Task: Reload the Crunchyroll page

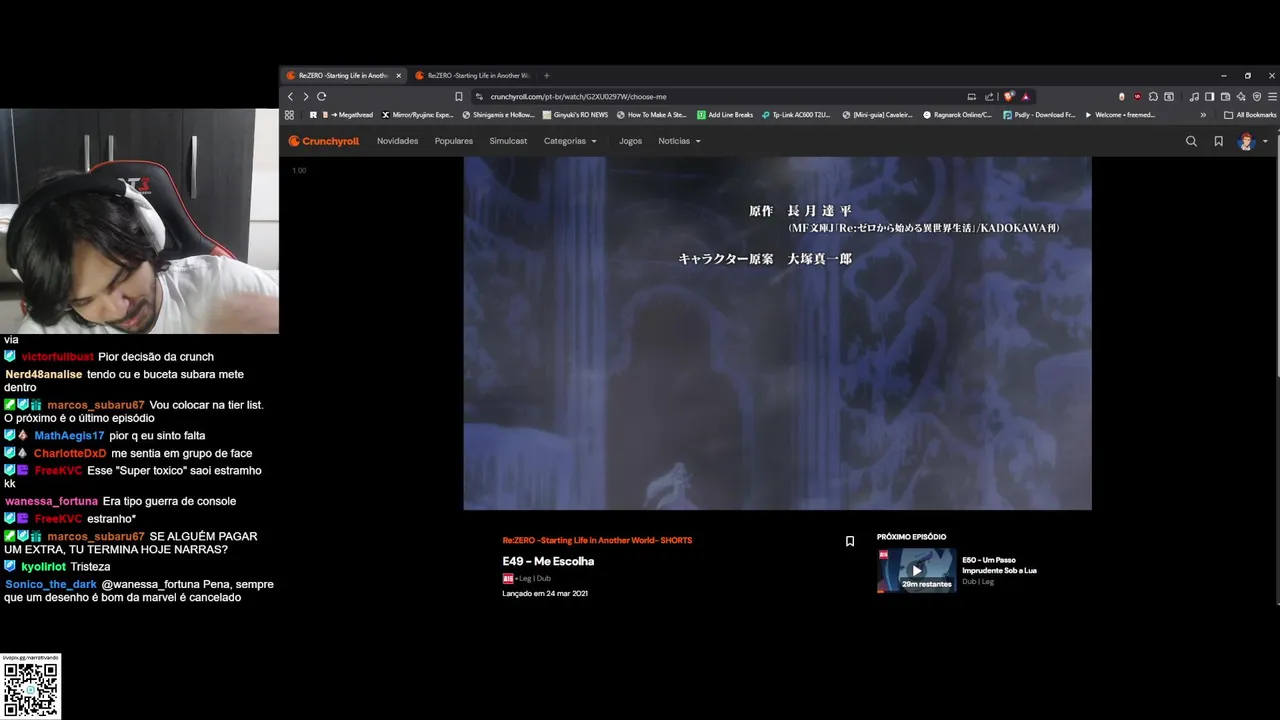Action: point(321,96)
